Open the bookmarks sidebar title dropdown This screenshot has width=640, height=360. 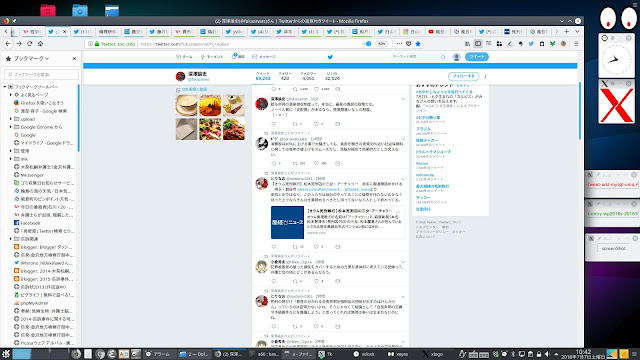[x=31, y=59]
